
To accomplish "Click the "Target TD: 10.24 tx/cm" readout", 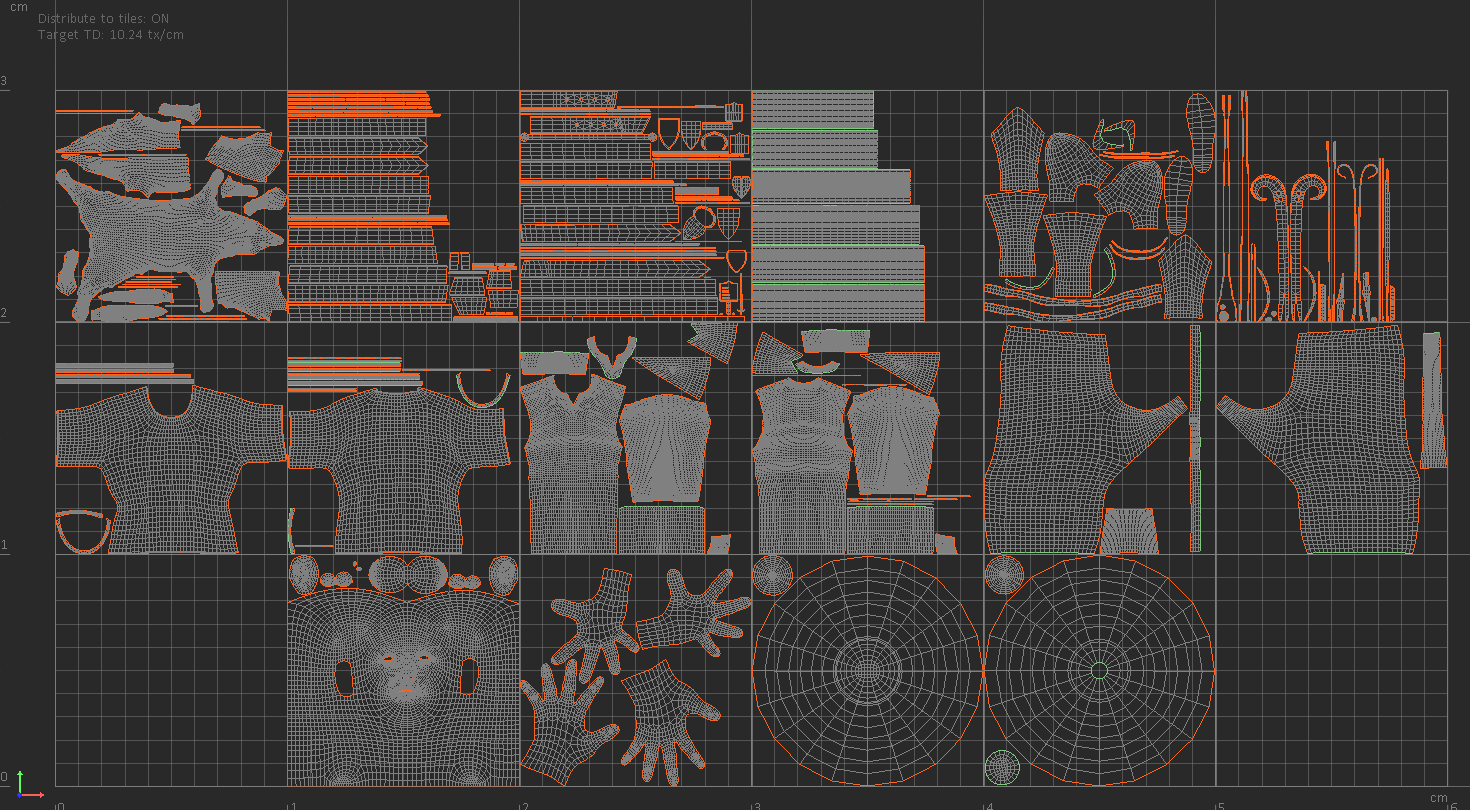I will (111, 35).
